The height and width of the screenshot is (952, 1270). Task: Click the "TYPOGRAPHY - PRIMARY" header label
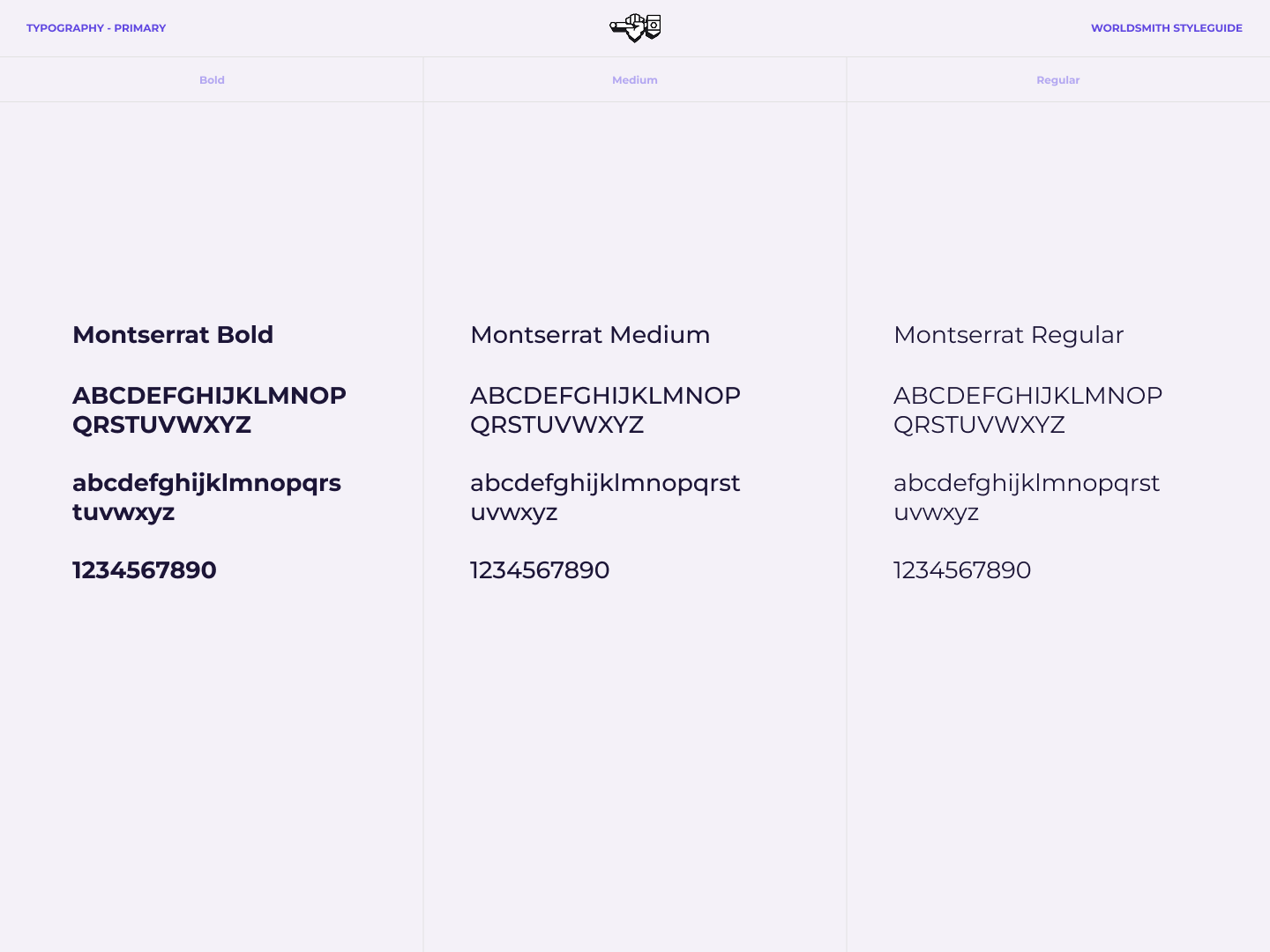point(96,28)
